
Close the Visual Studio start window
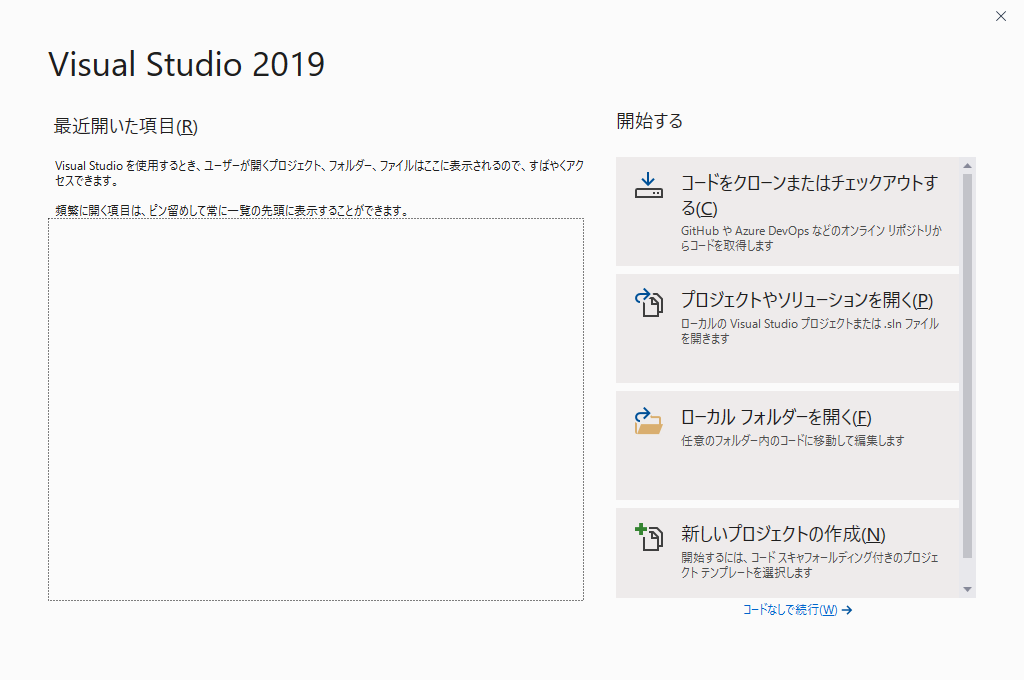[1000, 16]
